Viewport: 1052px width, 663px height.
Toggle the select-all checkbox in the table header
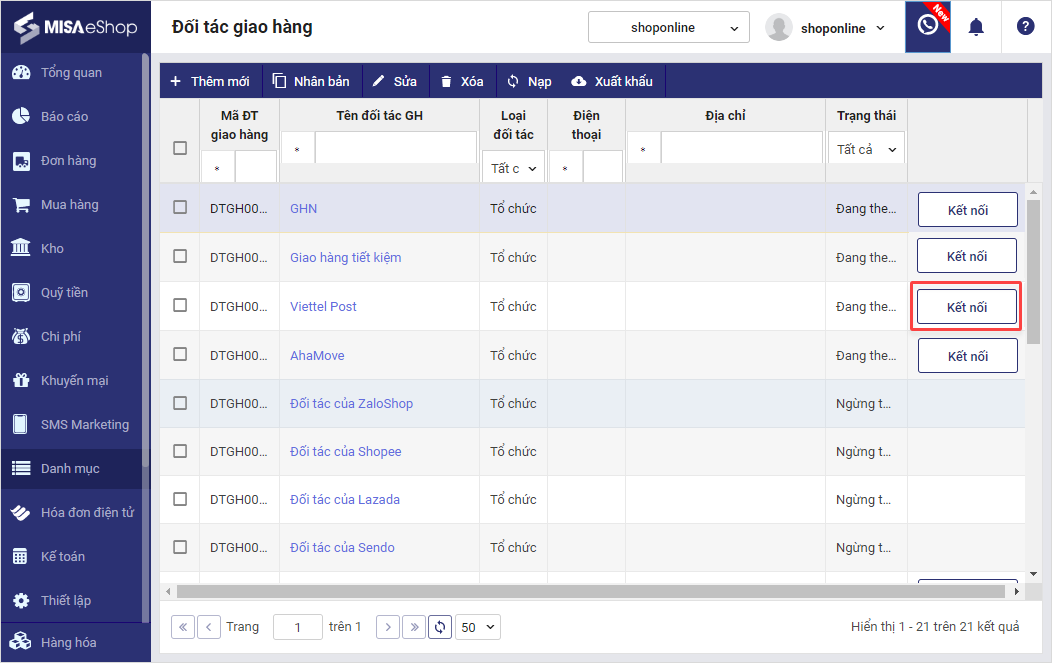pos(180,148)
